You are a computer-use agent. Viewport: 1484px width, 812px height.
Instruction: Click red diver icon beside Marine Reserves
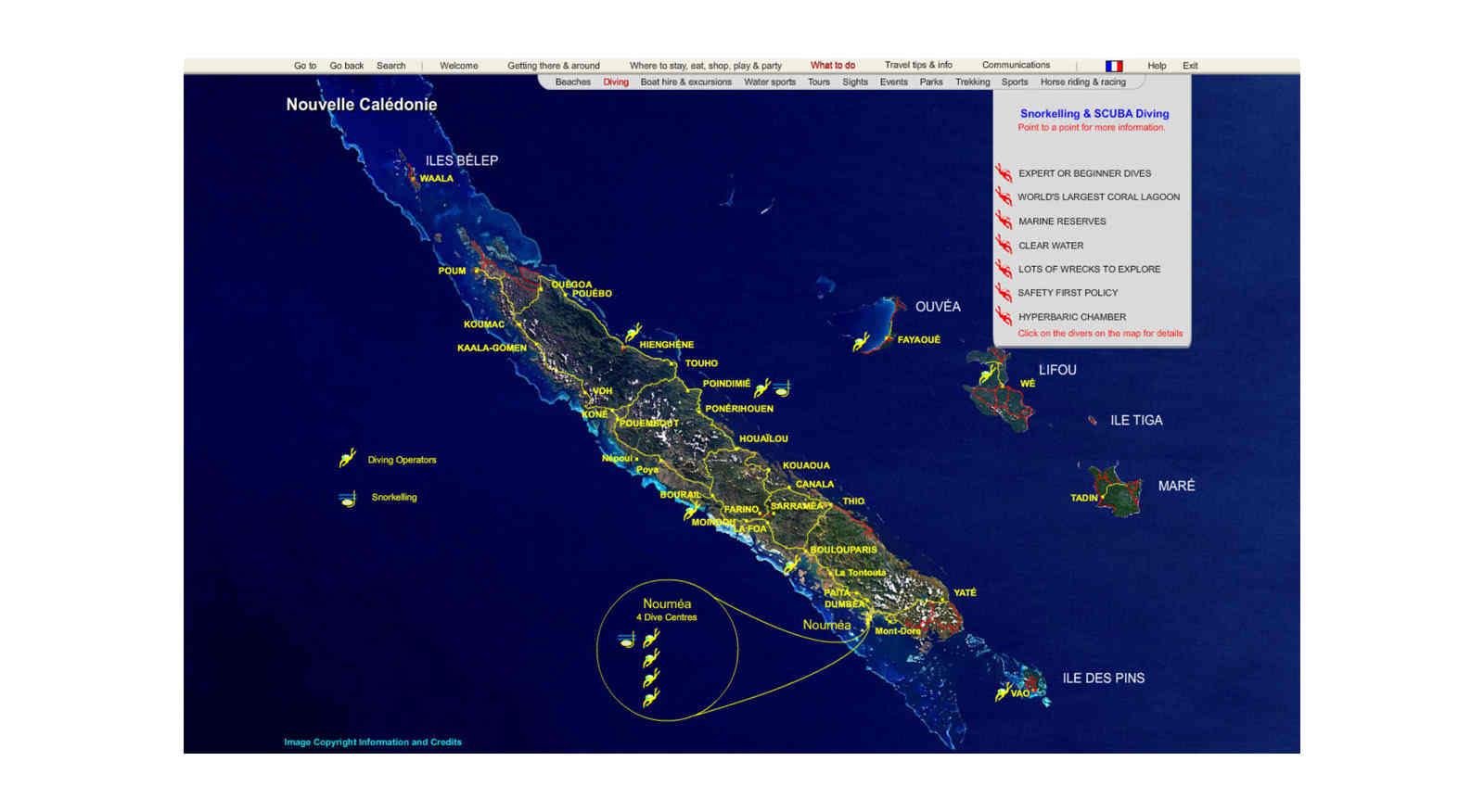[x=1004, y=221]
